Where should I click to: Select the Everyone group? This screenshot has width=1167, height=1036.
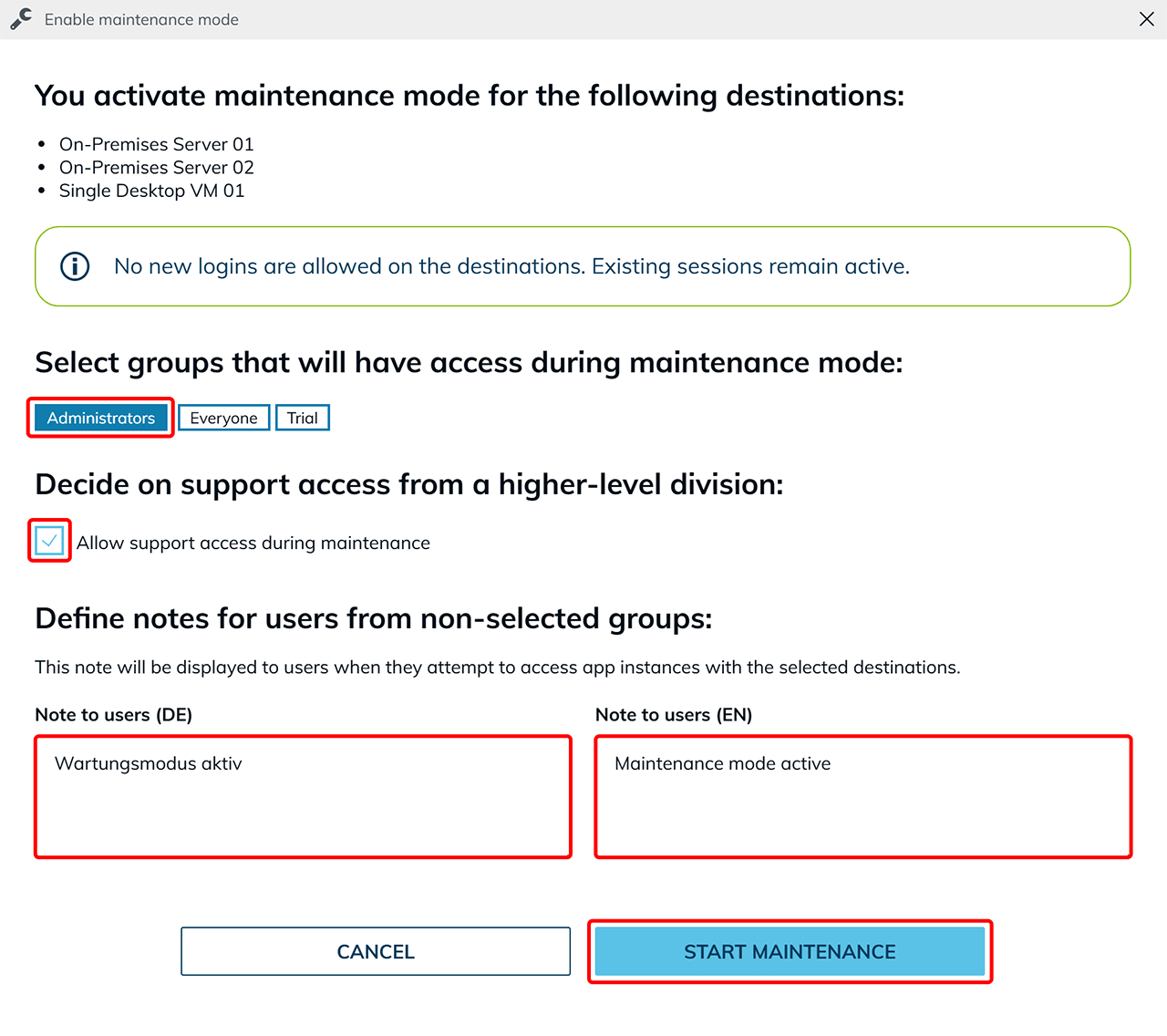(223, 418)
